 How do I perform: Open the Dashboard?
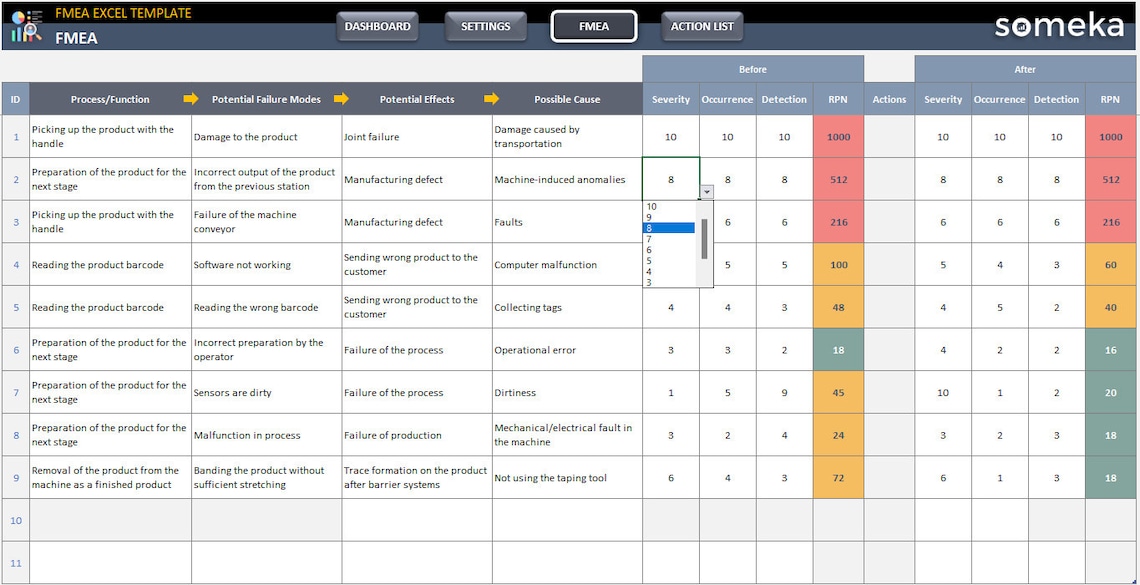[x=377, y=27]
